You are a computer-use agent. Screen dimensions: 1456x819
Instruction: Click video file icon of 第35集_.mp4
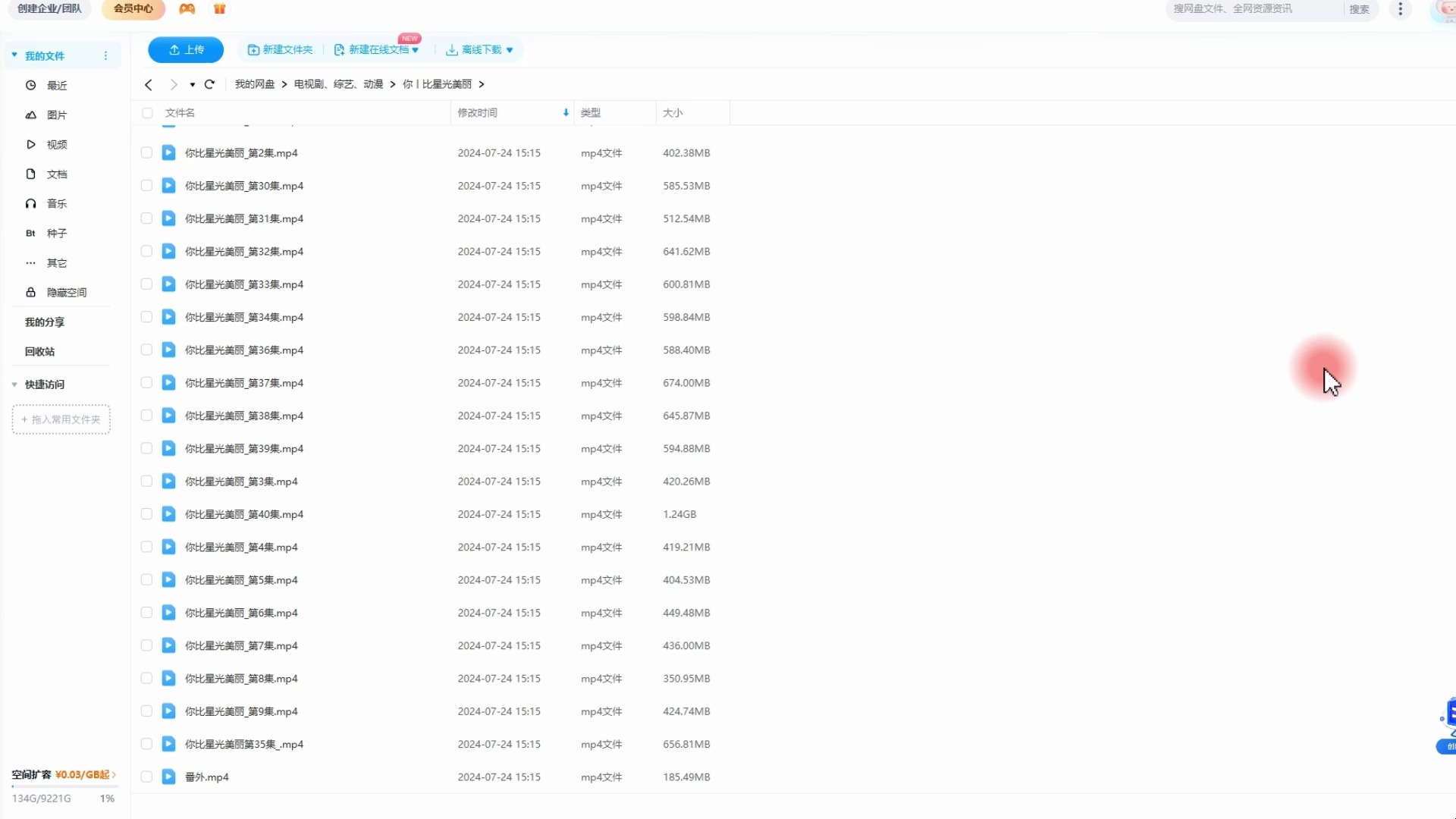click(168, 745)
